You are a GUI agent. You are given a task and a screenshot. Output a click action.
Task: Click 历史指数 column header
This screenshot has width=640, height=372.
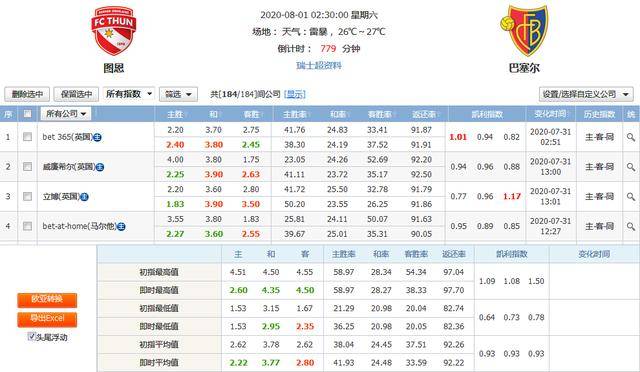pyautogui.click(x=599, y=115)
